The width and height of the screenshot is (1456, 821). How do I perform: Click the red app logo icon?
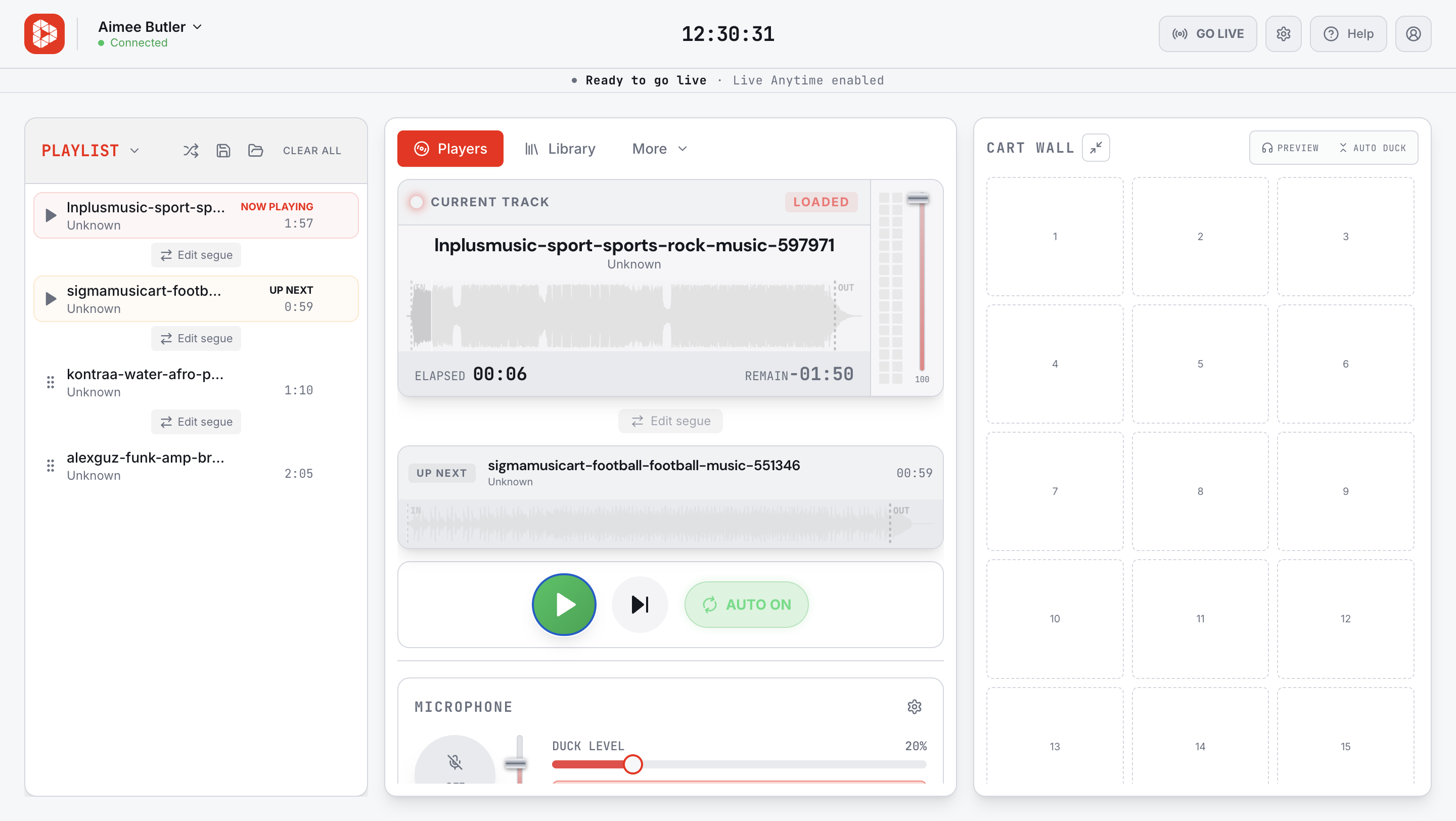44,34
